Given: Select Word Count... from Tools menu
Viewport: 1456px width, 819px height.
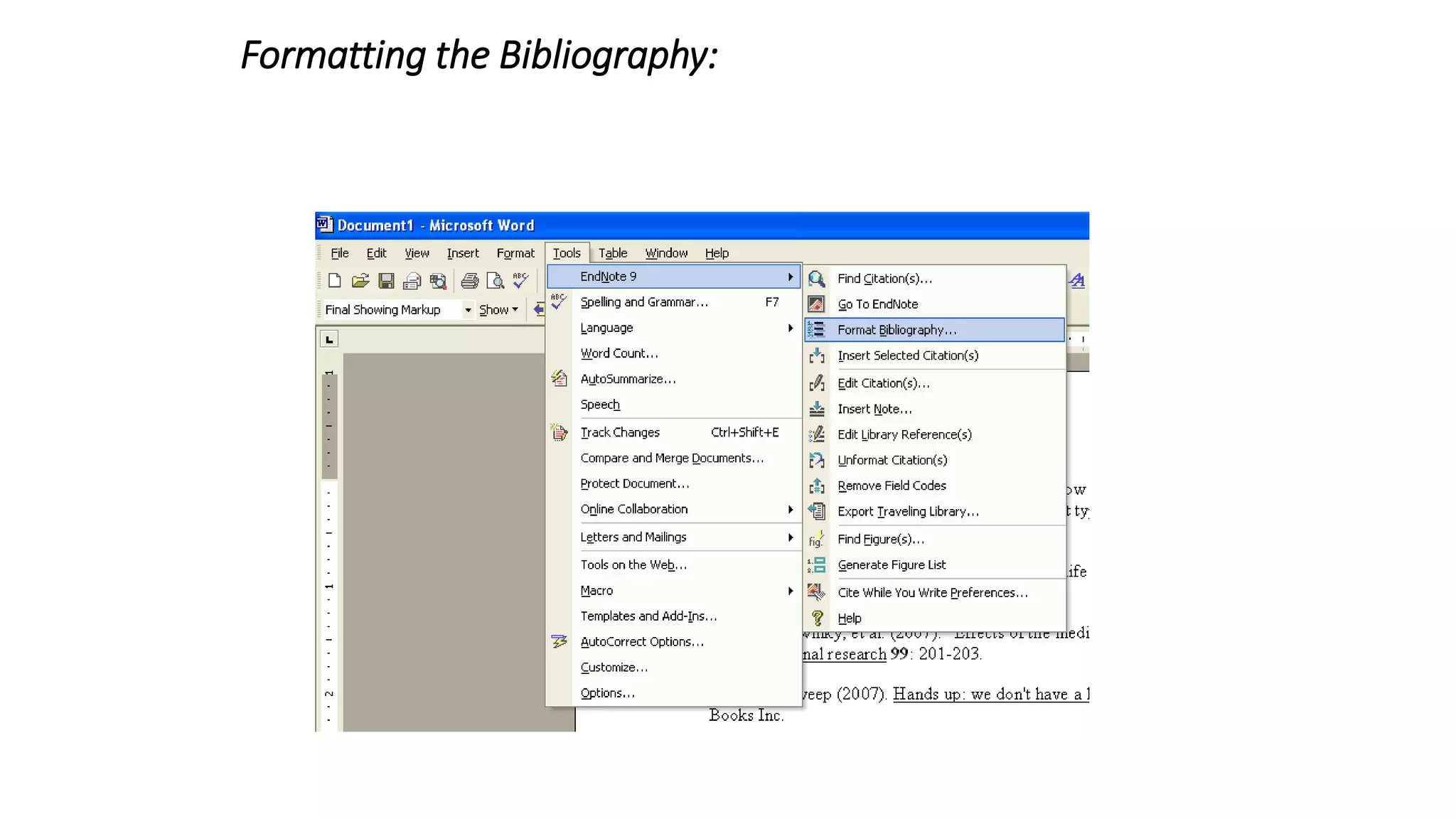Looking at the screenshot, I should pos(674,353).
